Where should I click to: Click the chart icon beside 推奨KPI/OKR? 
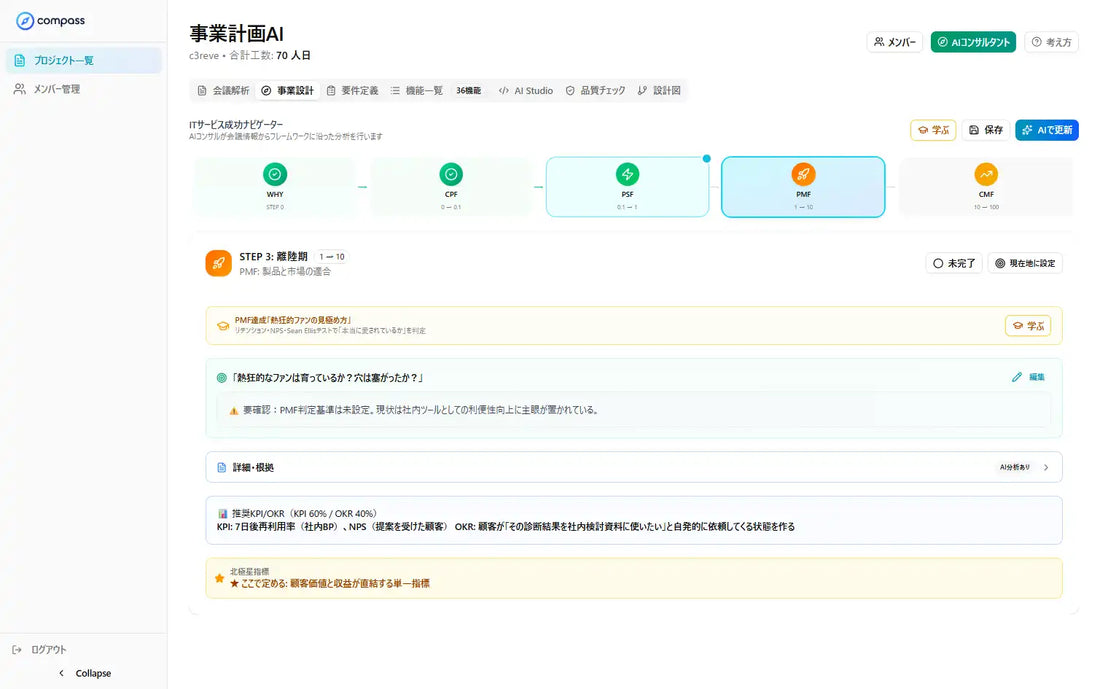pyautogui.click(x=222, y=514)
